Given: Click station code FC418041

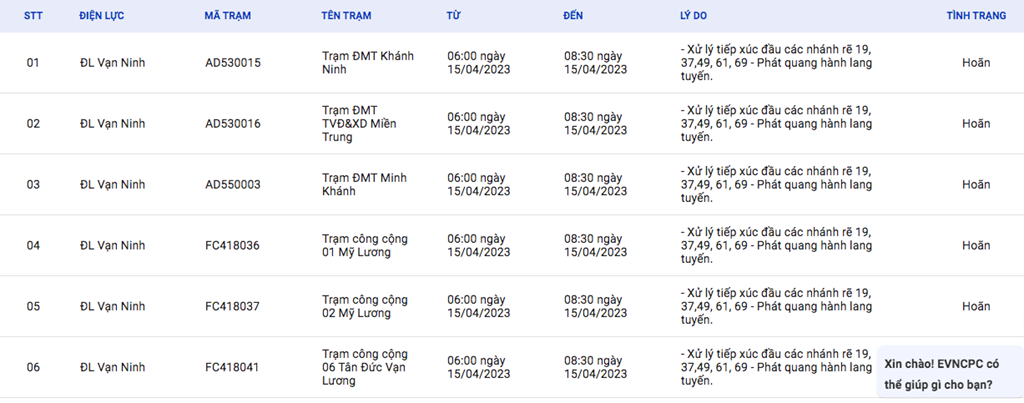Looking at the screenshot, I should (233, 368).
